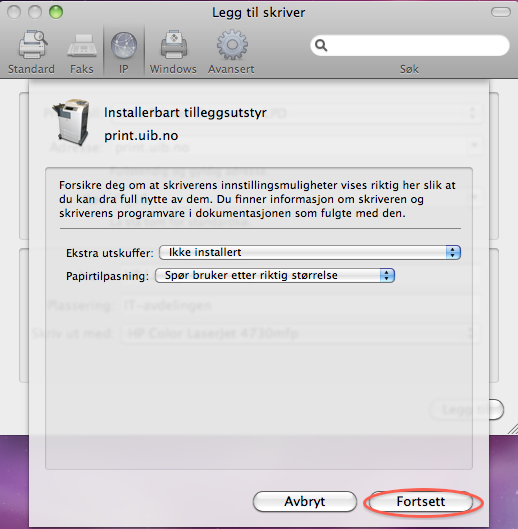Expand the Papirtilpasning dropdown
The height and width of the screenshot is (529, 518).
coord(275,275)
